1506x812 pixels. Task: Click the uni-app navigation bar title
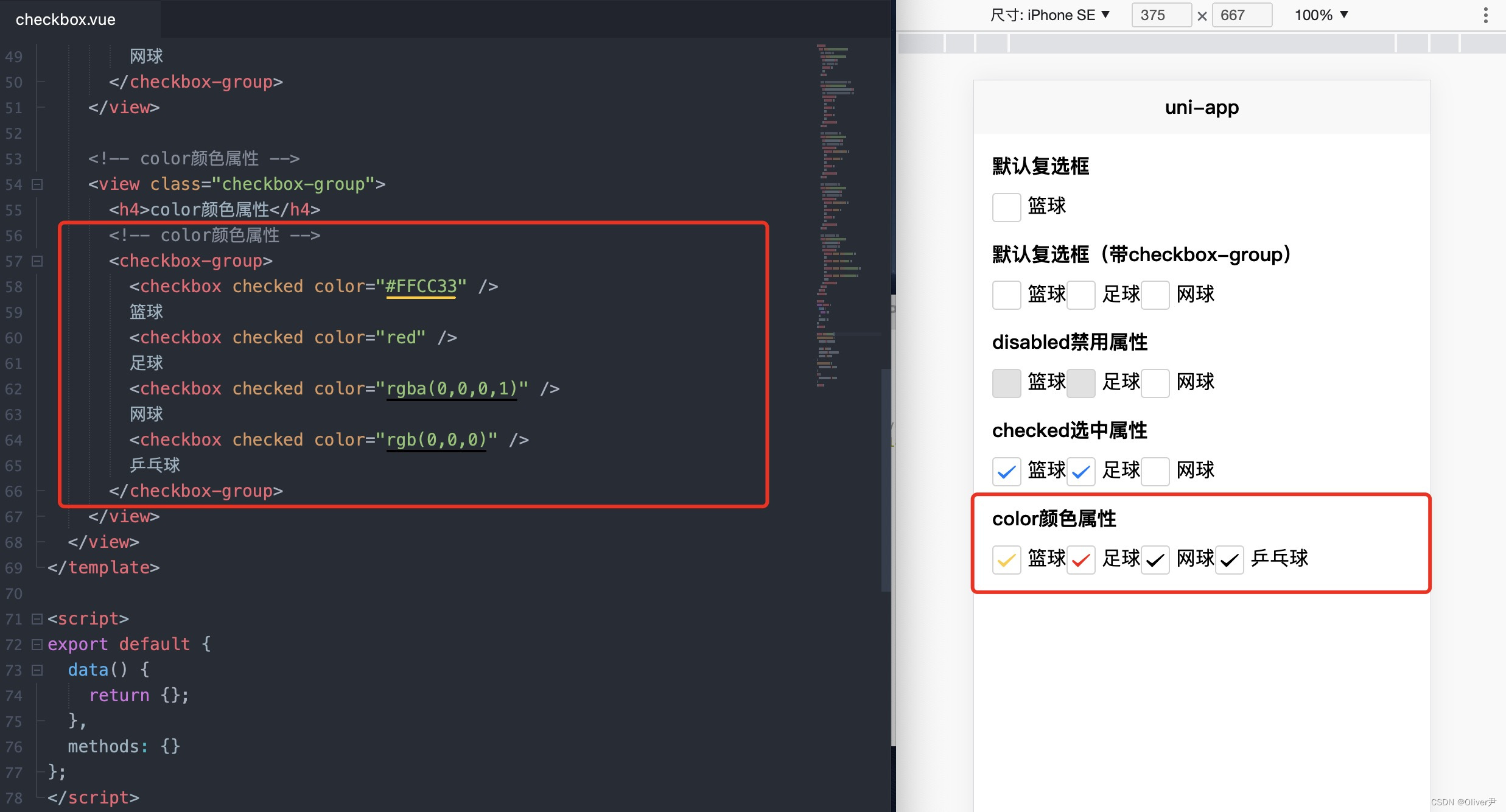coord(1202,107)
